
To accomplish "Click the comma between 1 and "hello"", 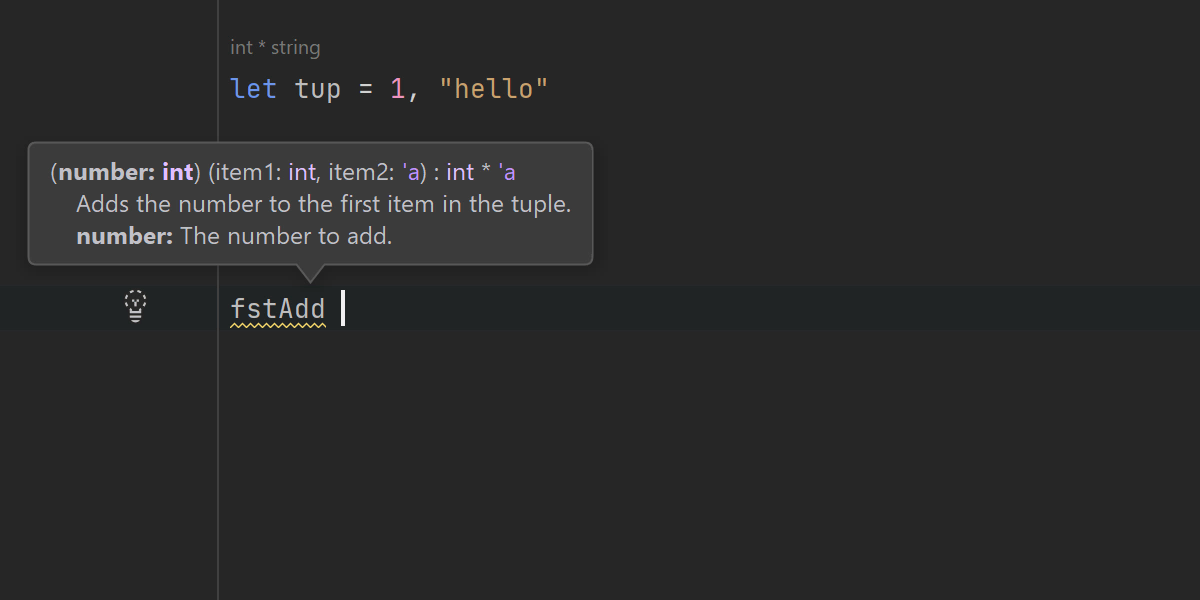I will pos(415,92).
